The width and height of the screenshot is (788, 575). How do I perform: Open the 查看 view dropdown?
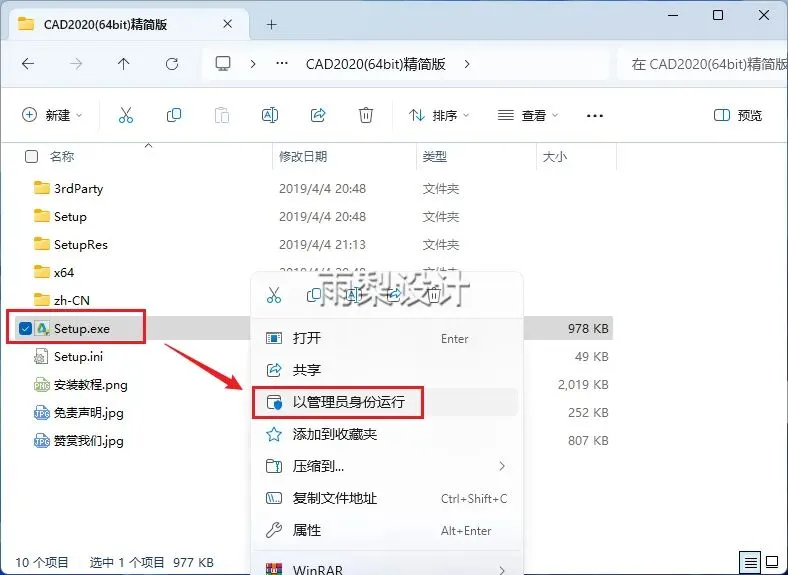[x=528, y=115]
